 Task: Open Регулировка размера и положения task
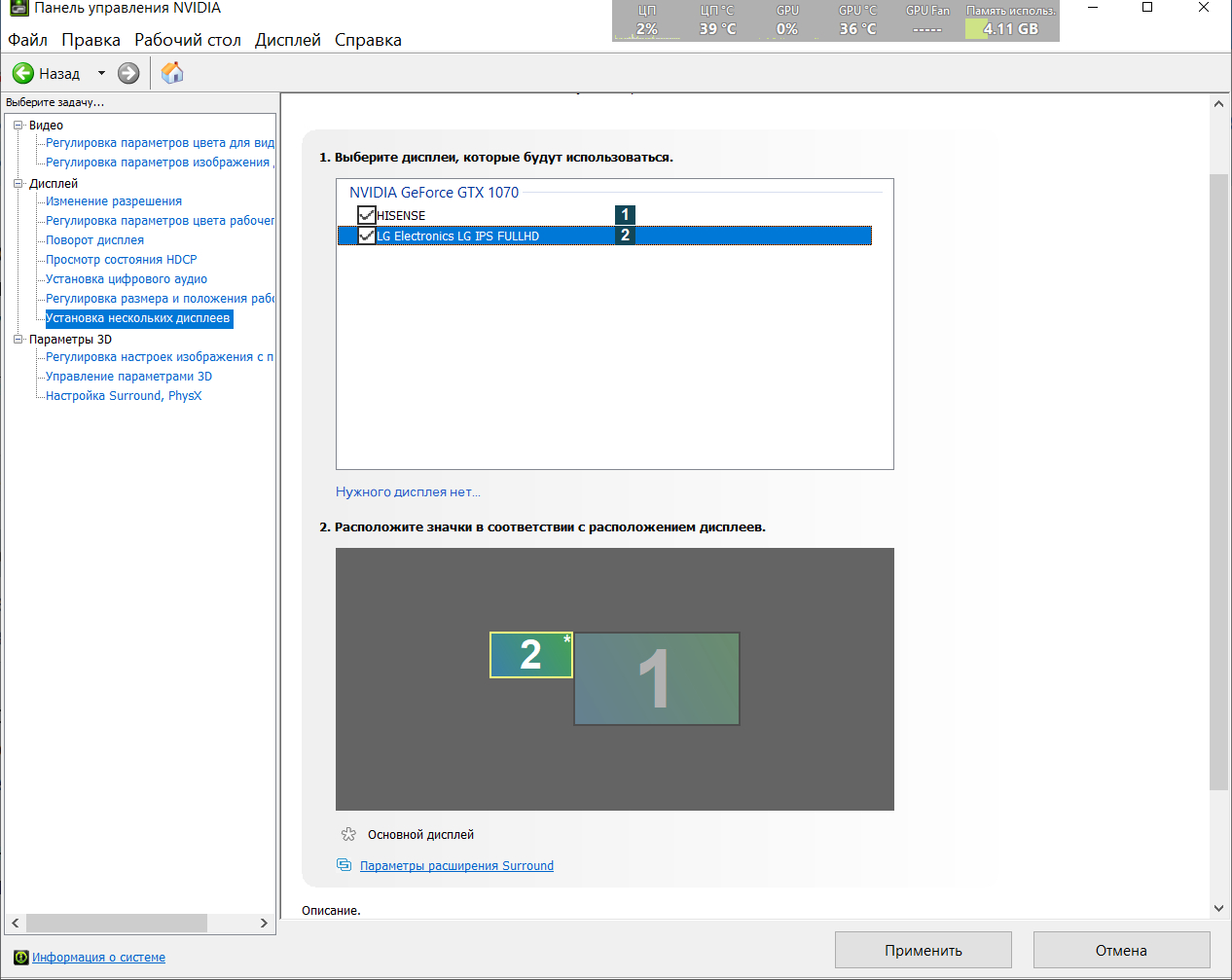160,299
